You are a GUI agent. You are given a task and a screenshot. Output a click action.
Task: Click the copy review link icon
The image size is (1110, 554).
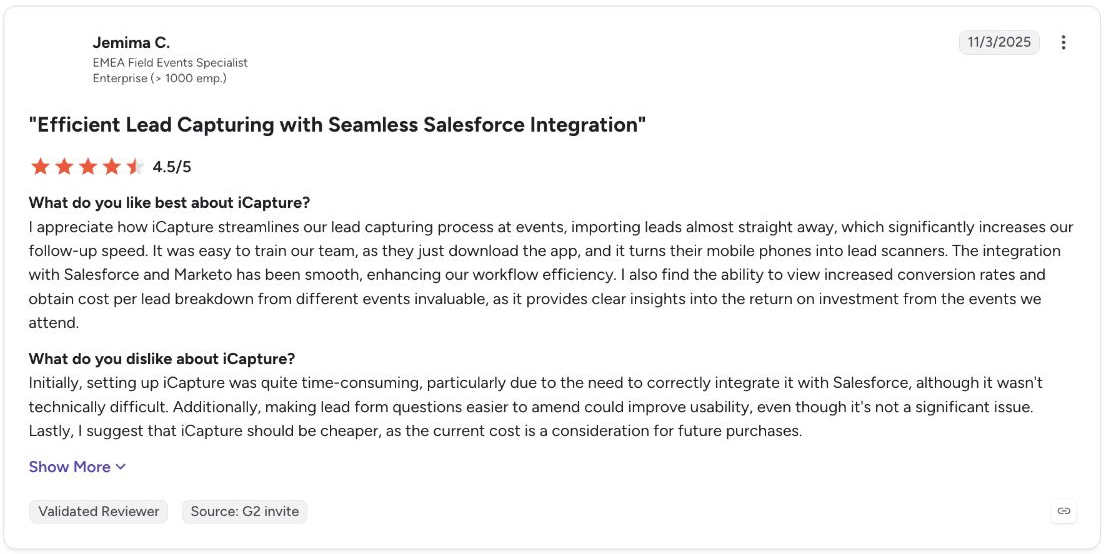(x=1063, y=510)
